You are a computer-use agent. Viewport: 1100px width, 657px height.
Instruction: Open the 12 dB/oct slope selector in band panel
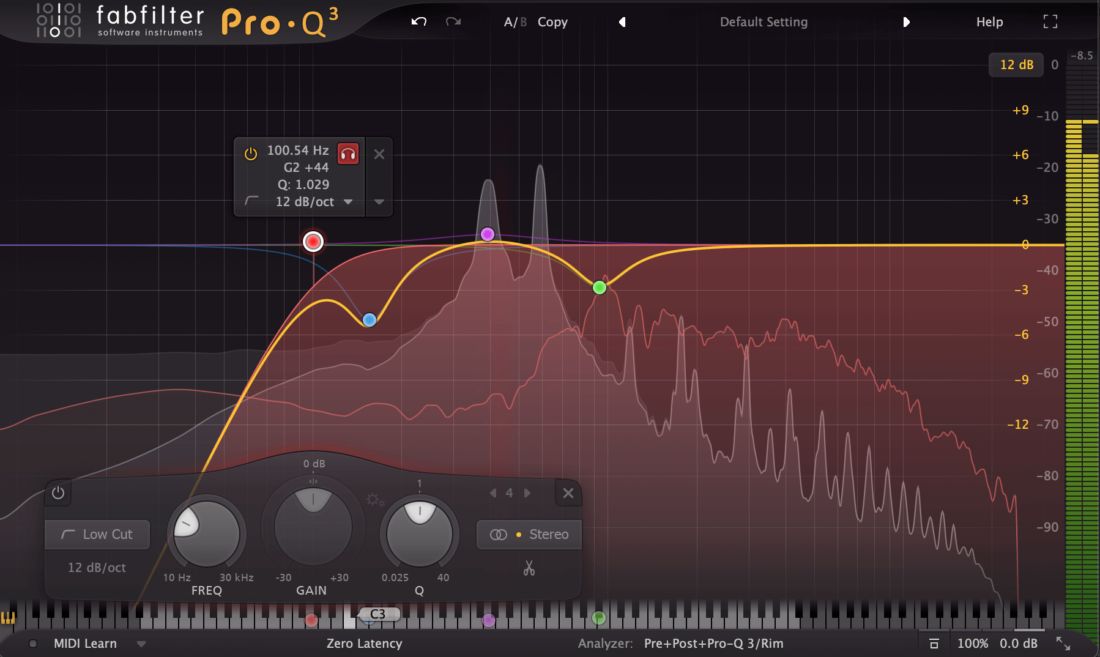point(96,567)
